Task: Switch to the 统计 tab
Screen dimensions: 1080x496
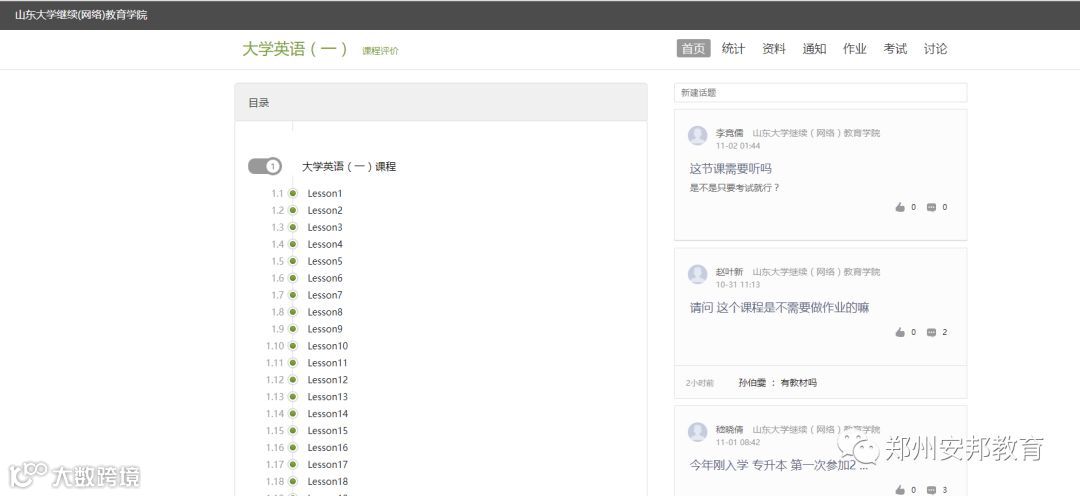Action: pos(733,49)
